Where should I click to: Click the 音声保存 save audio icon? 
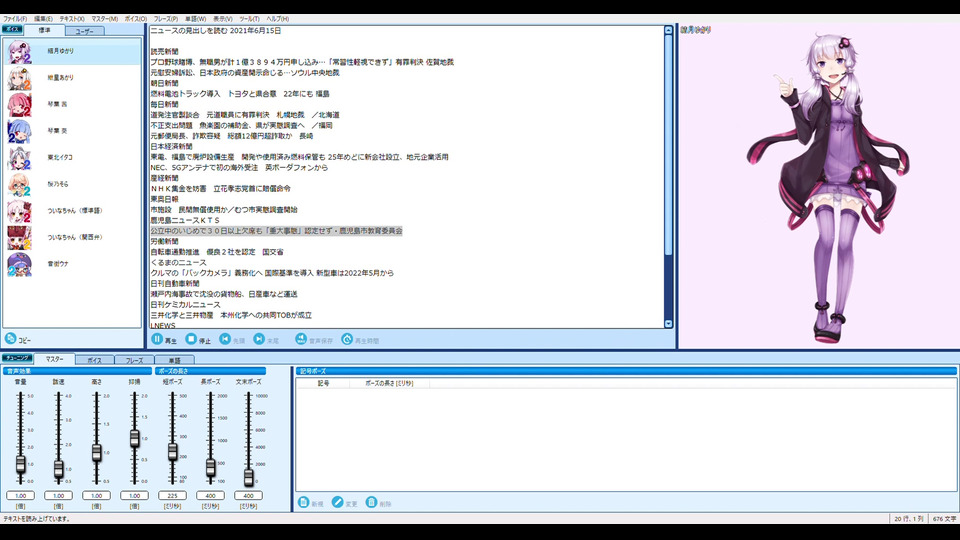click(301, 339)
